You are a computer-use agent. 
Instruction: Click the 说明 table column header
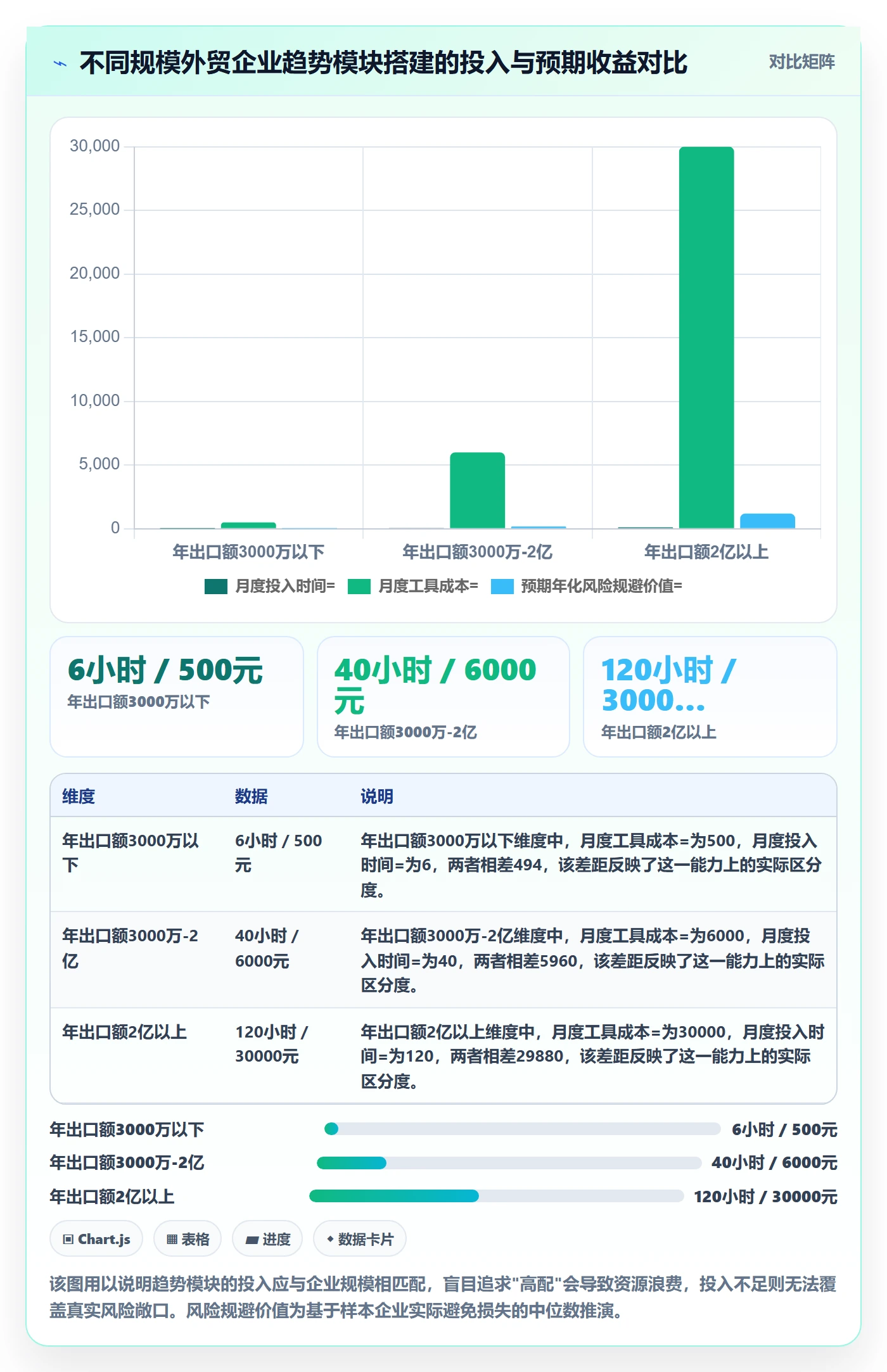coord(377,796)
